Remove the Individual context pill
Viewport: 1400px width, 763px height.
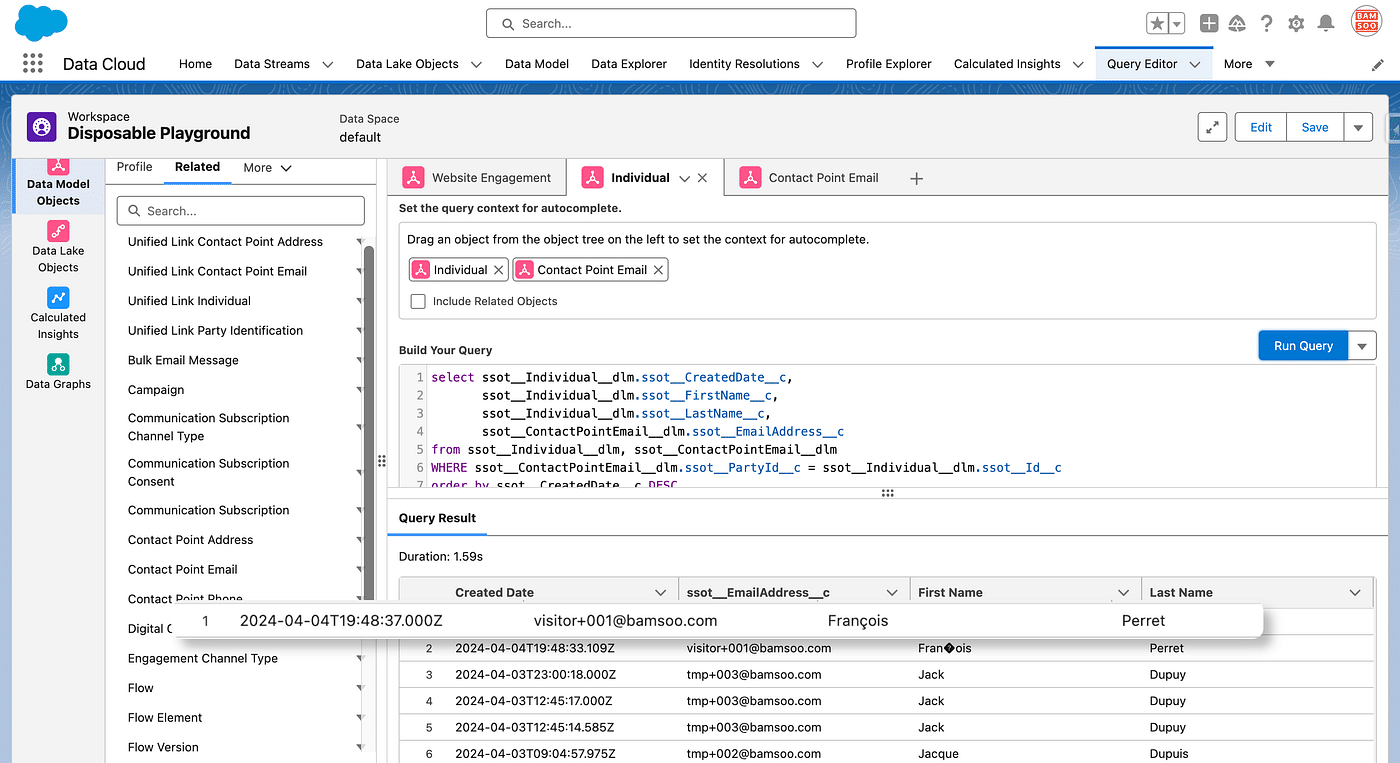tap(498, 270)
